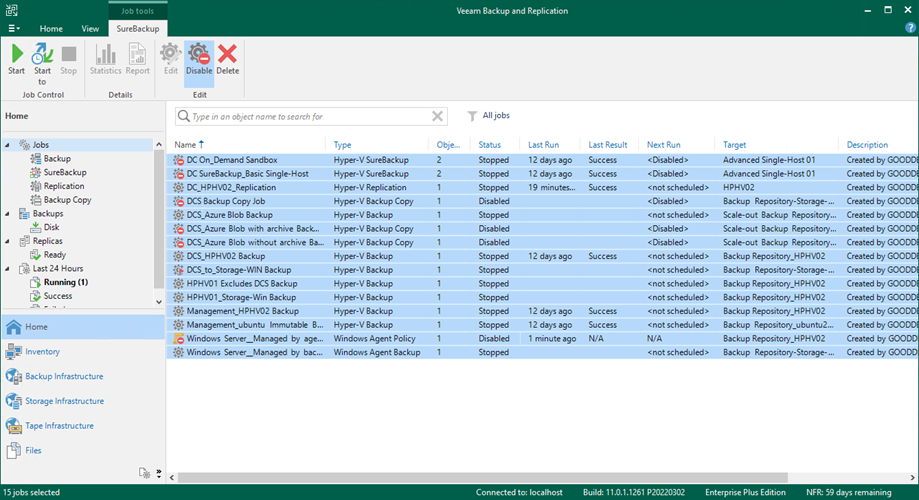Select the DCS Backup Copy Job row

[x=542, y=201]
